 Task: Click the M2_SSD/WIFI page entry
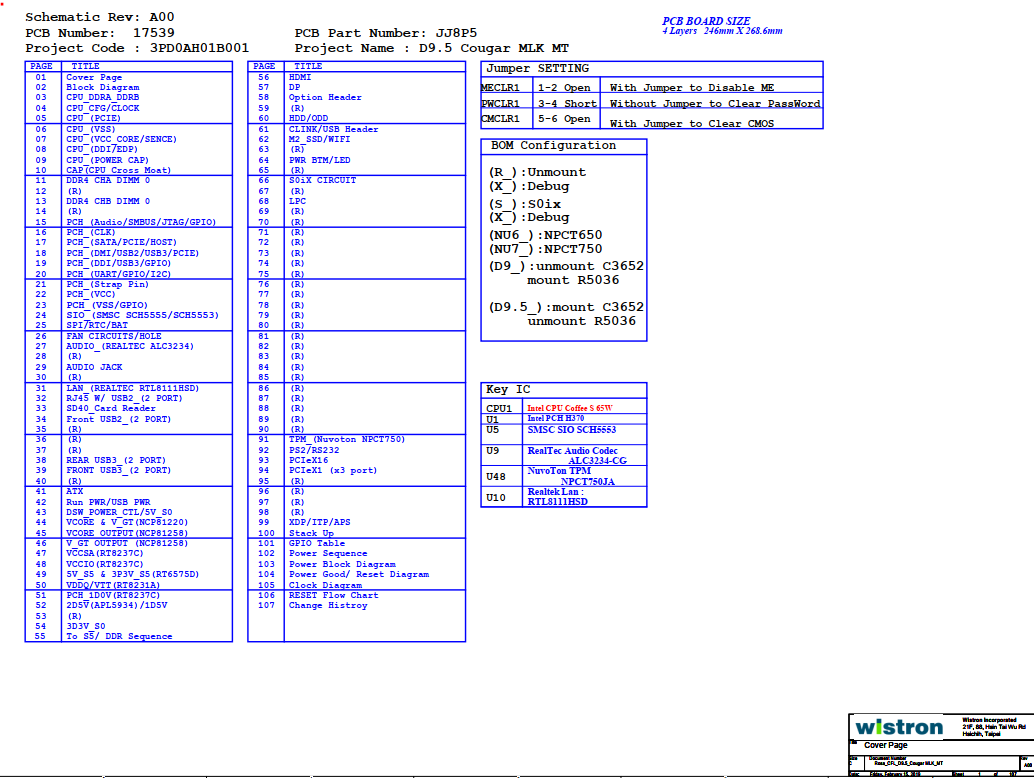pos(326,139)
